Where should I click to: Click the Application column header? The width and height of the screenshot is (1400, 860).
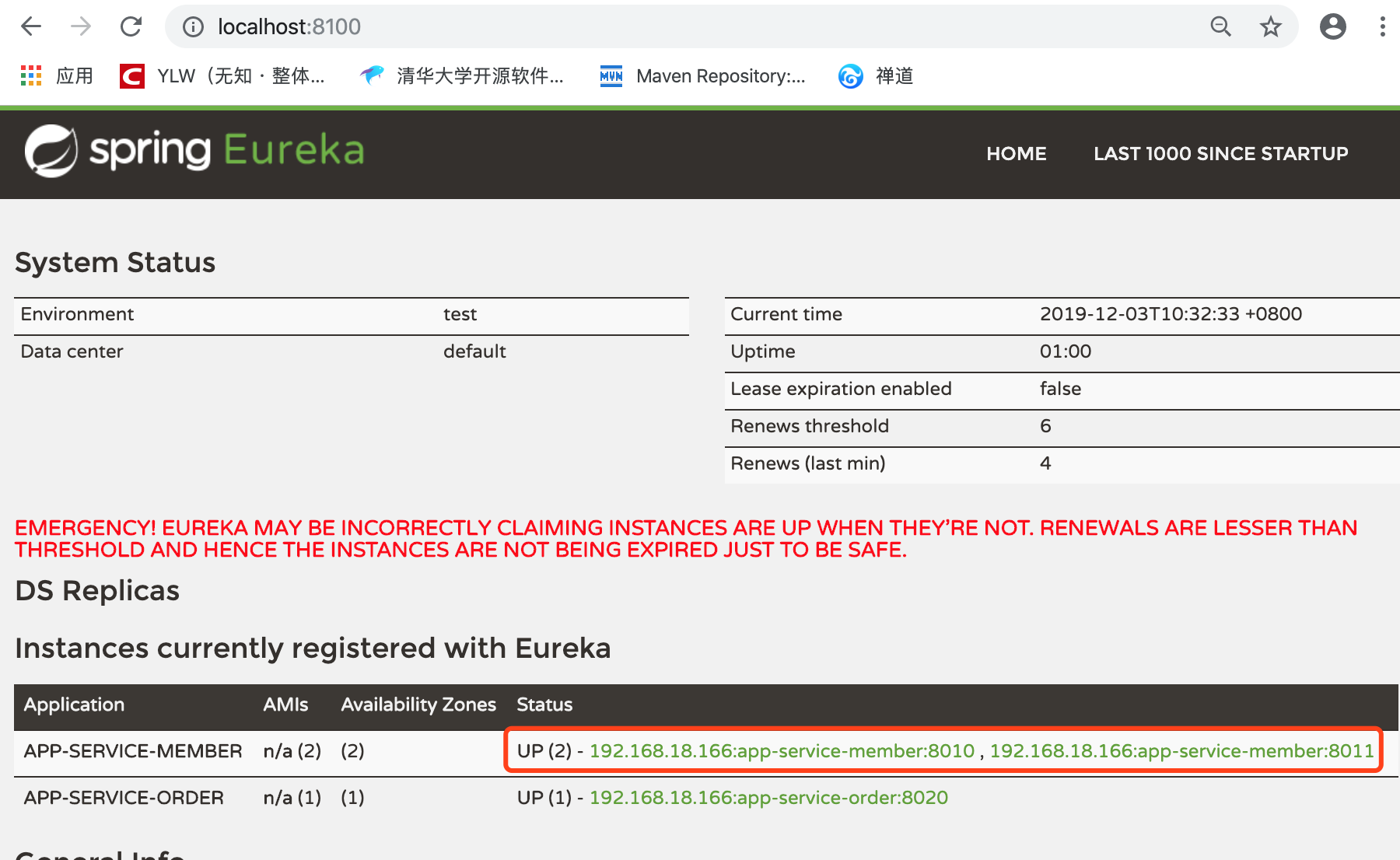(x=74, y=704)
